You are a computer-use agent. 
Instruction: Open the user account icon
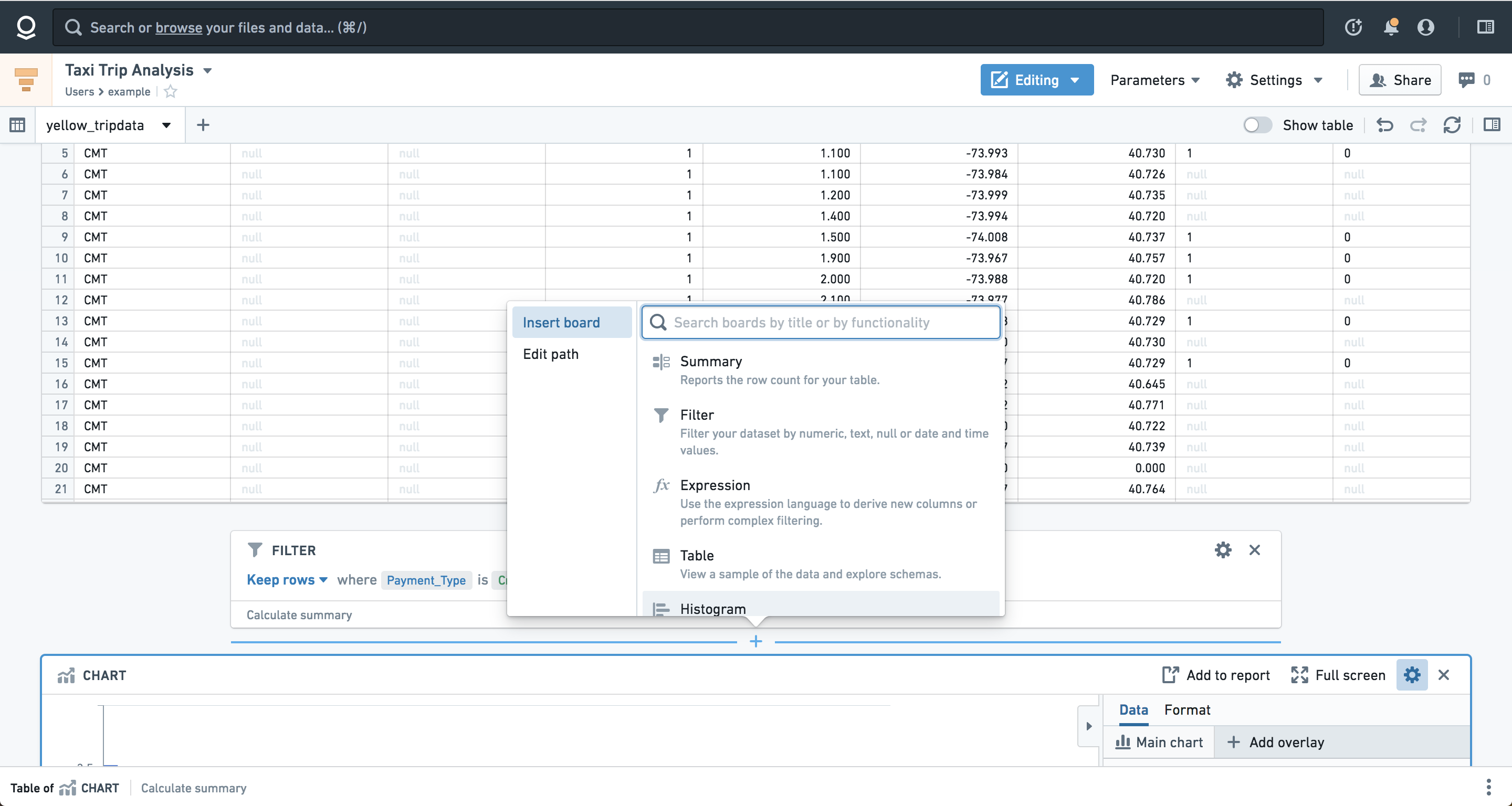click(1426, 27)
